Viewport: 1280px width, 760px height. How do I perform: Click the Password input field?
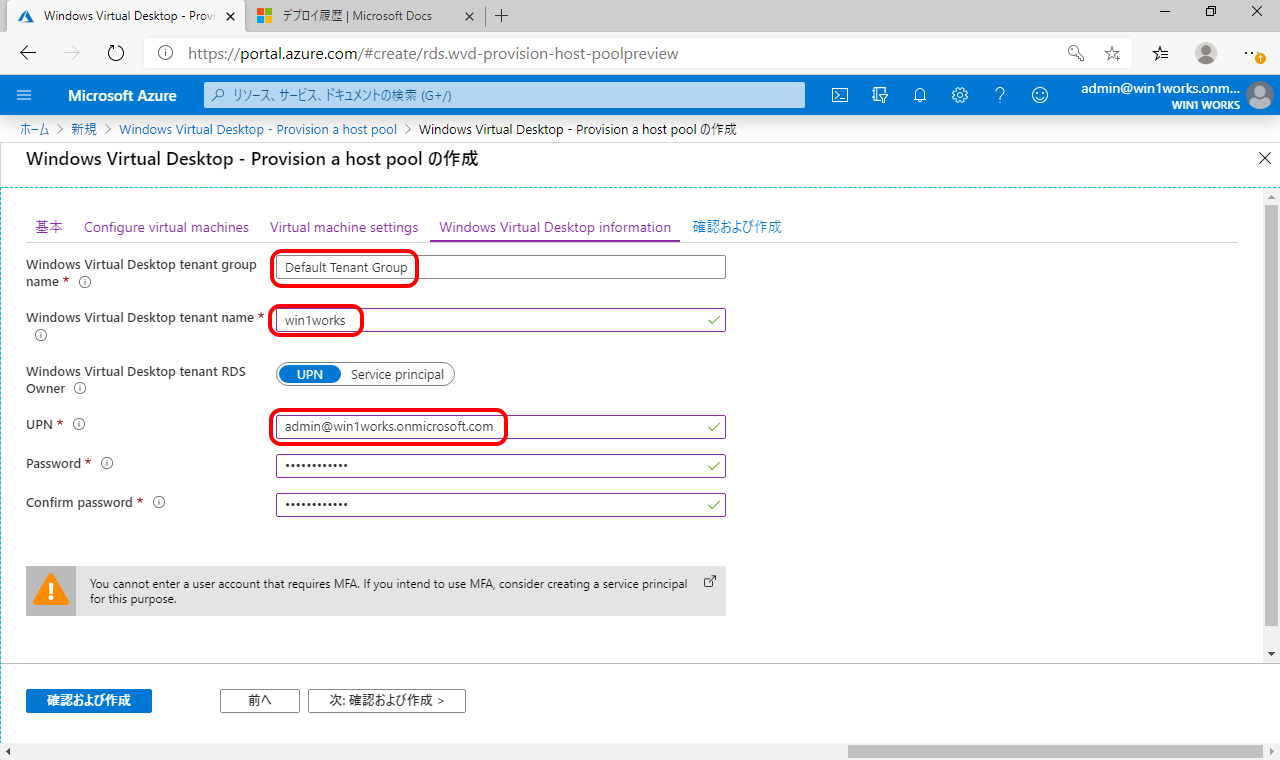click(x=501, y=466)
